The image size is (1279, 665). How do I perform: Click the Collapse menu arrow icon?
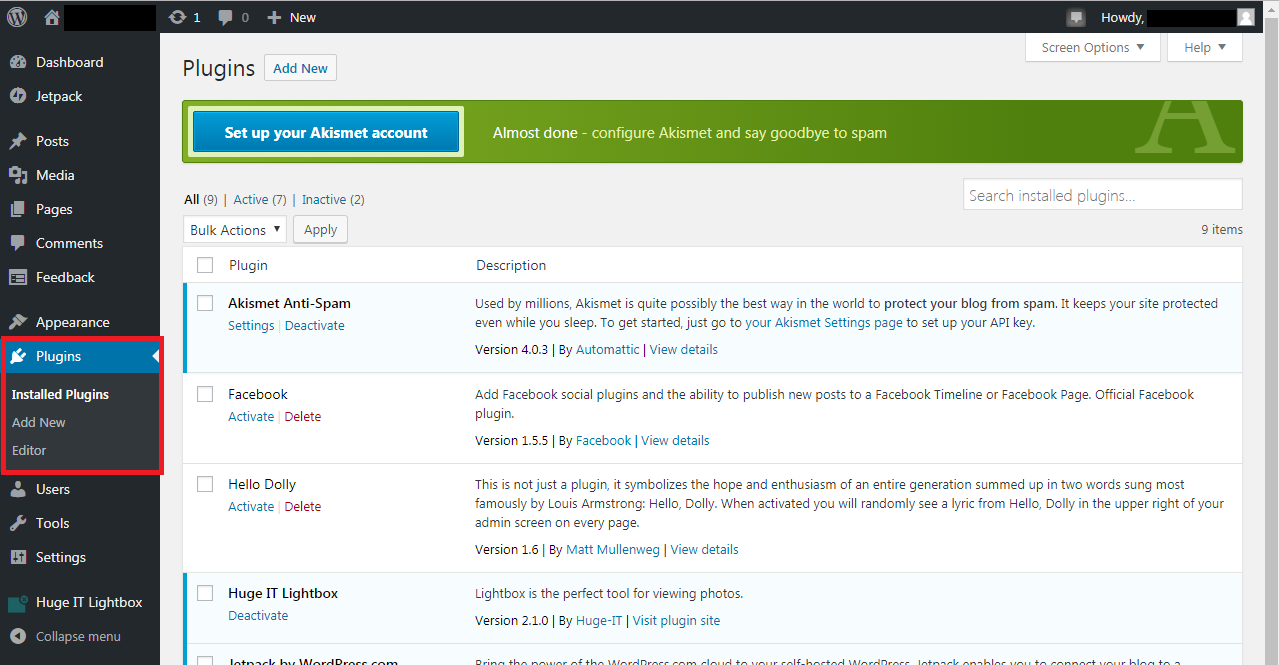18,636
